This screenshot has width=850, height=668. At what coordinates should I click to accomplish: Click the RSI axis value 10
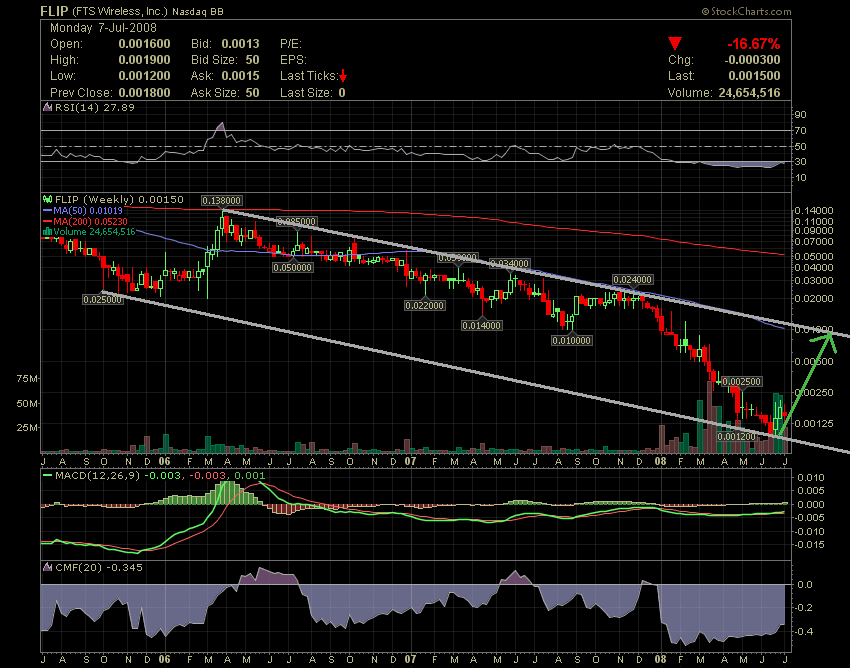tap(801, 178)
